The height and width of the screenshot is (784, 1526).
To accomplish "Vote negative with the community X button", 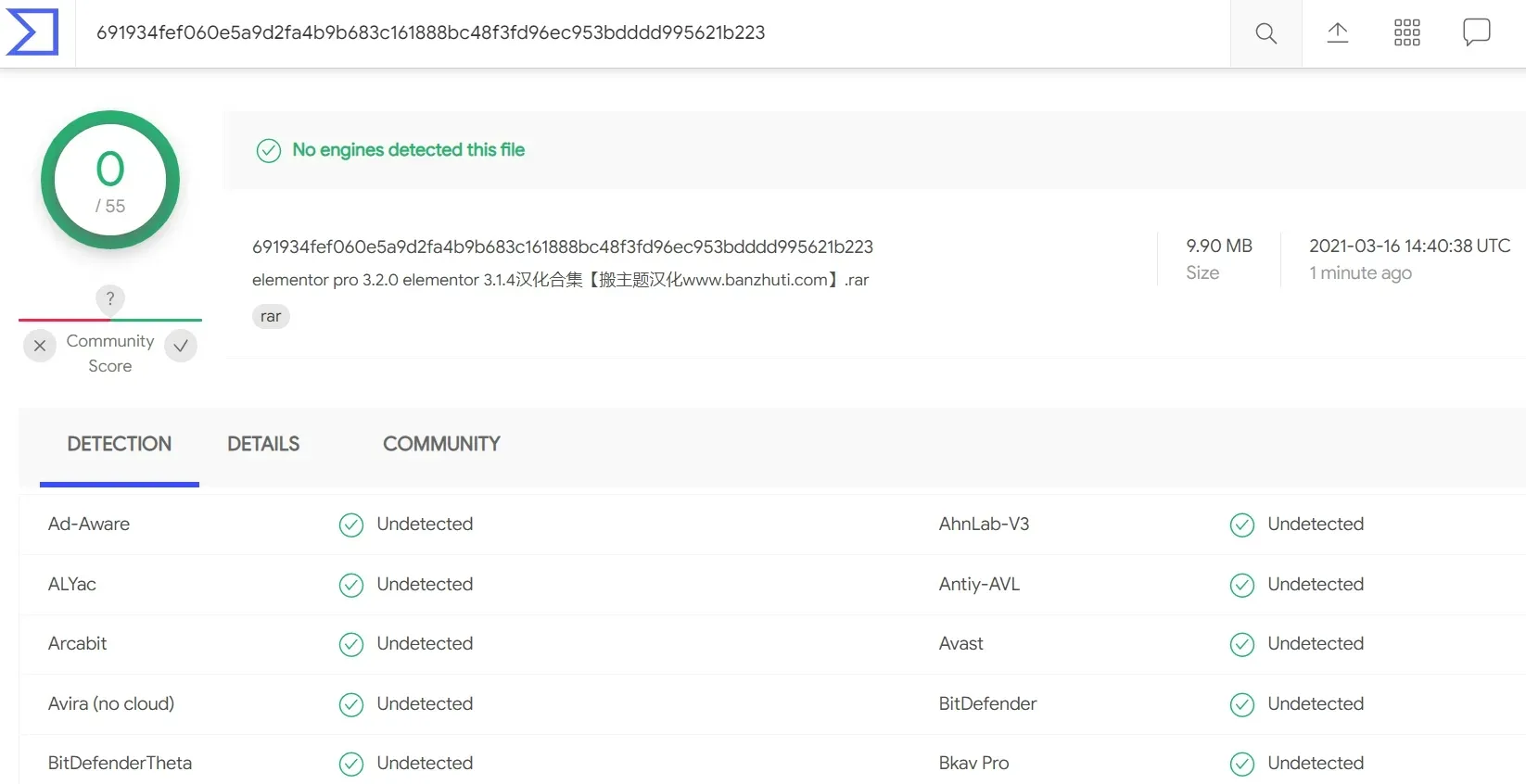I will 40,346.
